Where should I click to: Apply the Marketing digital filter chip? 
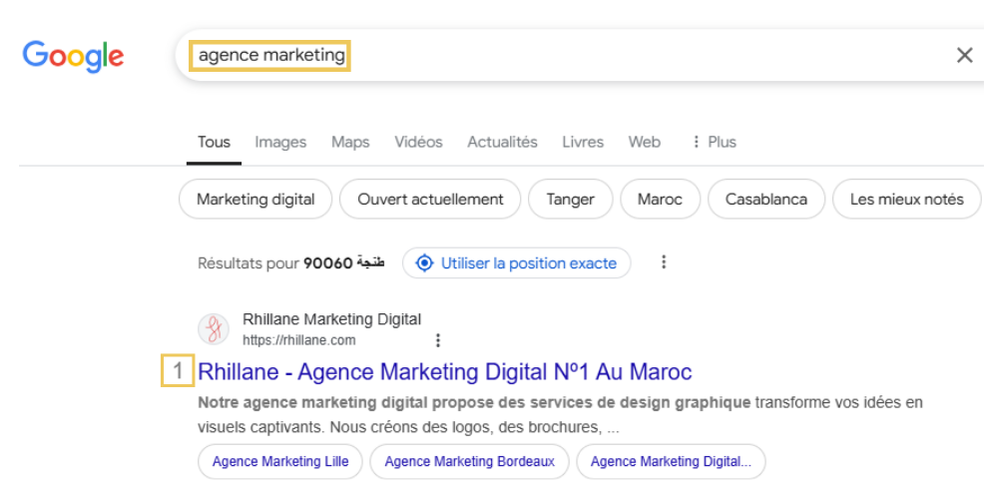255,199
